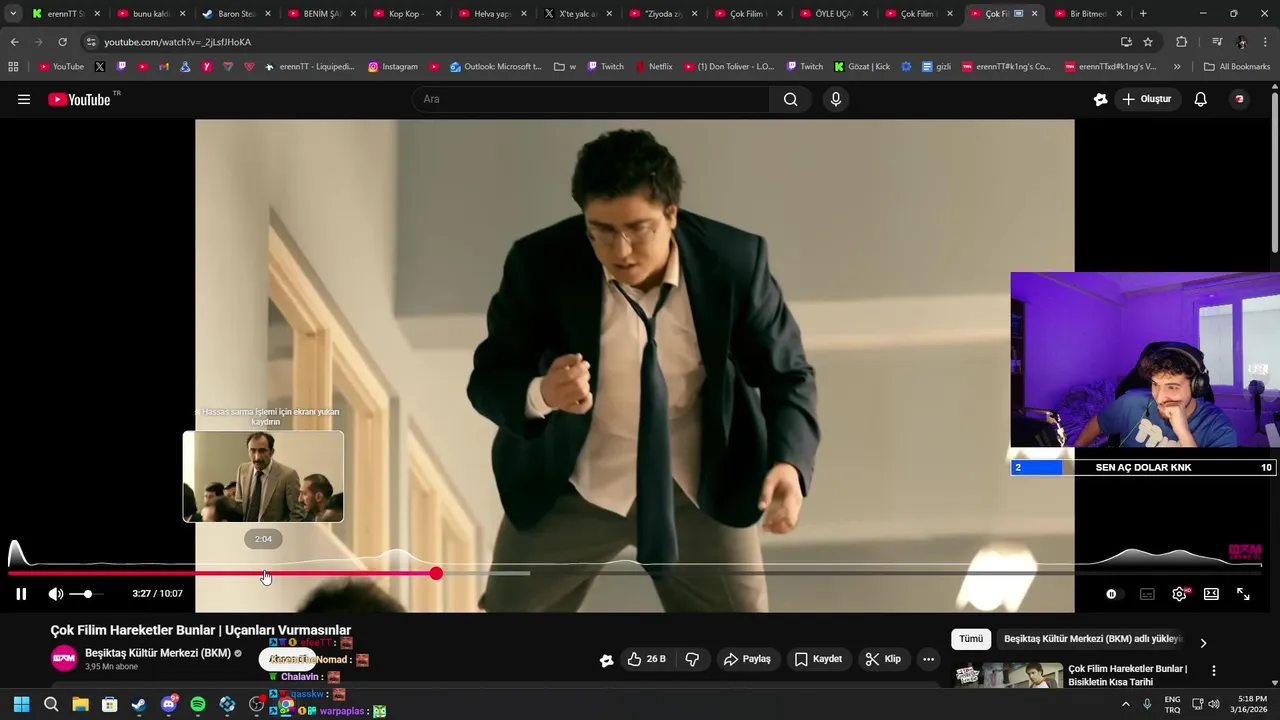
Task: Open Spotify from the taskbar
Action: 198,705
